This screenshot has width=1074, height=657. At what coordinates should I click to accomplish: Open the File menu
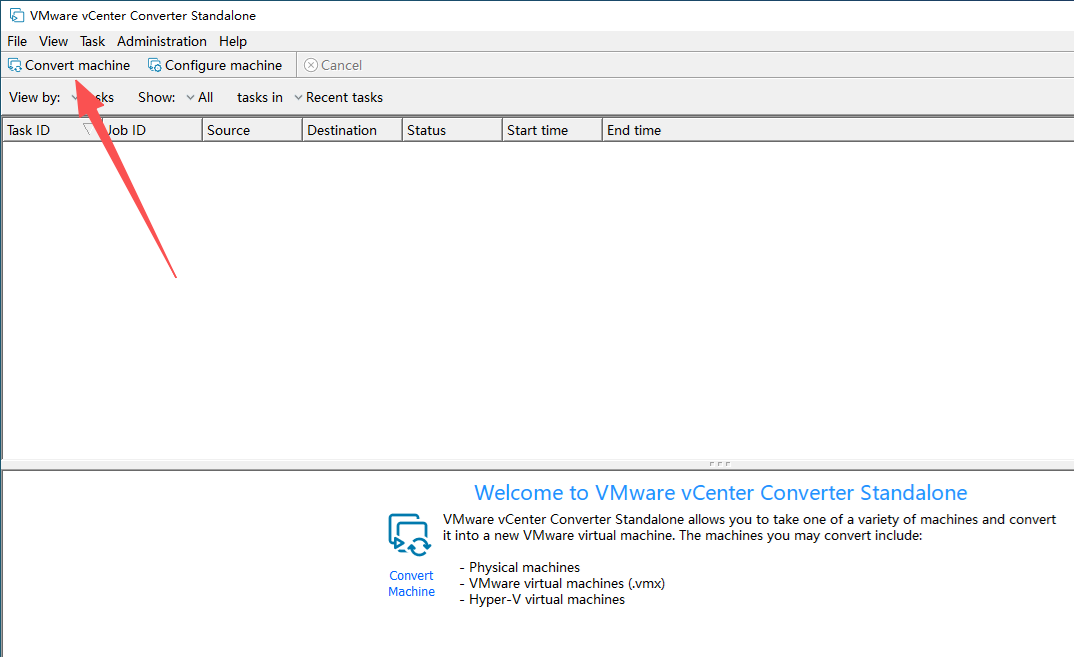coord(17,41)
